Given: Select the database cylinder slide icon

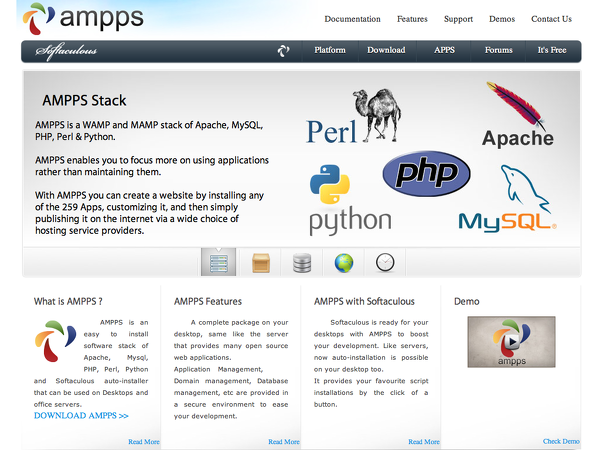Looking at the screenshot, I should [x=302, y=263].
